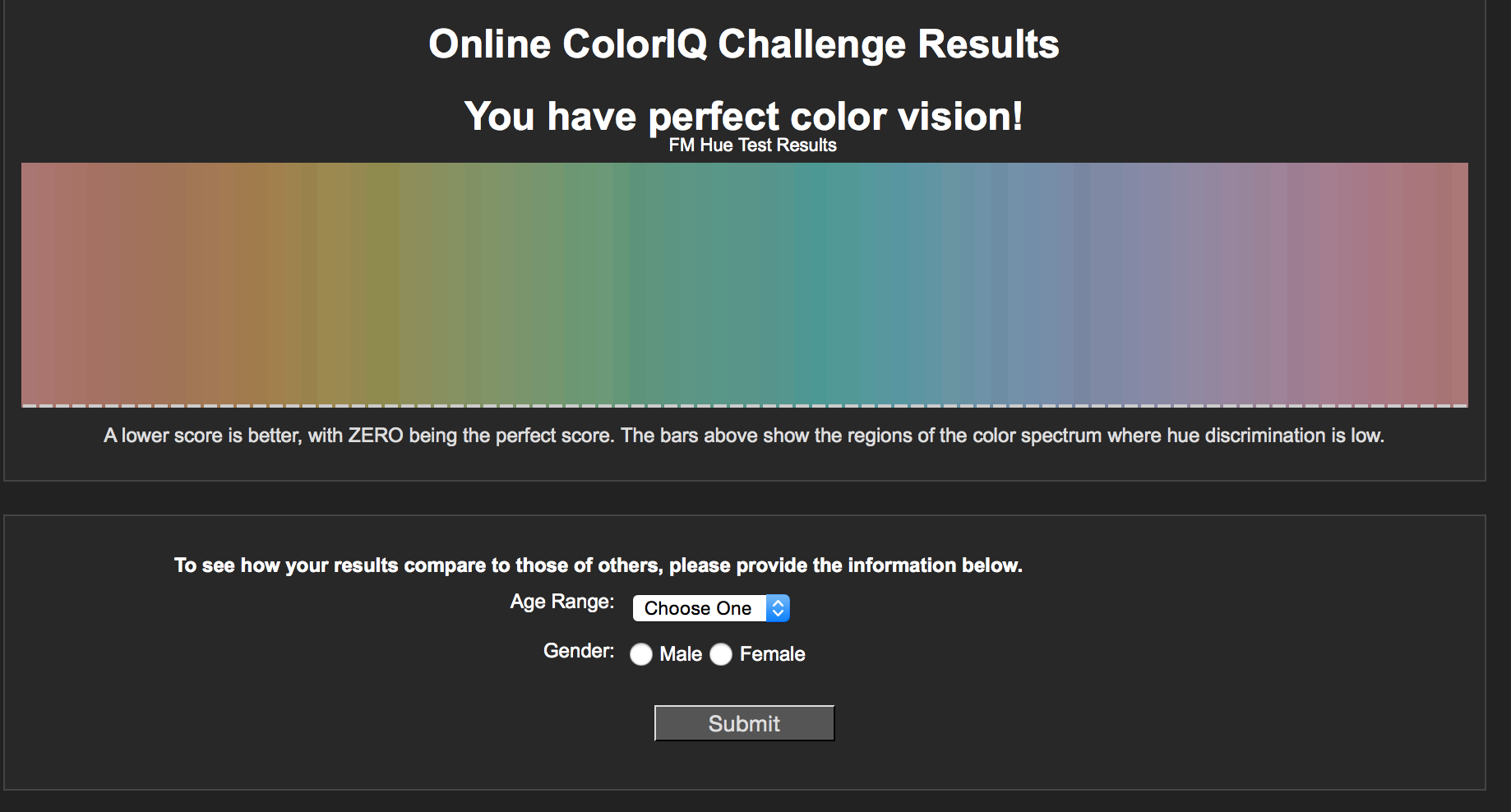The width and height of the screenshot is (1511, 812).
Task: Click the 'A lower score is better' explanation text
Action: point(744,436)
